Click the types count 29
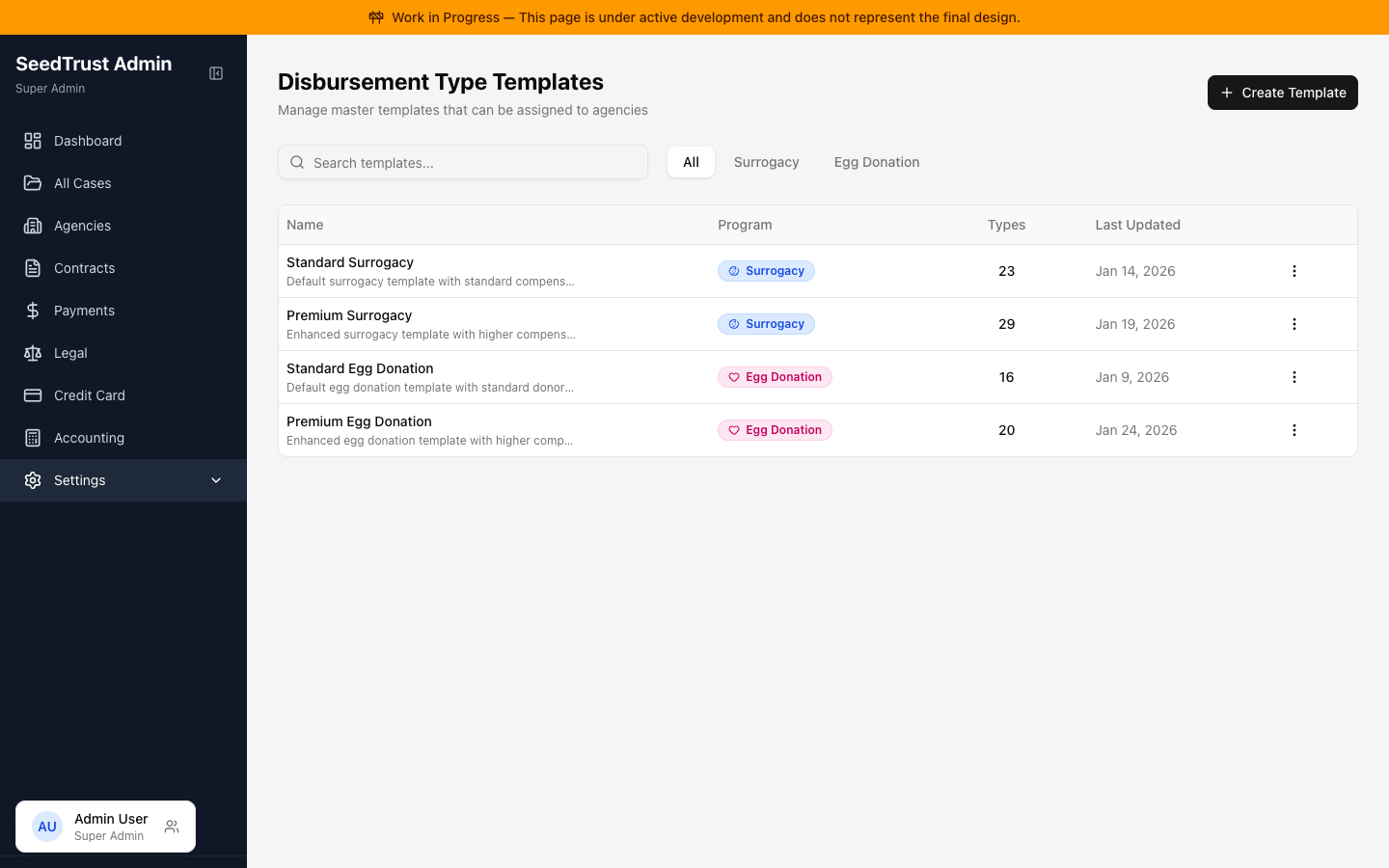 tap(1006, 324)
